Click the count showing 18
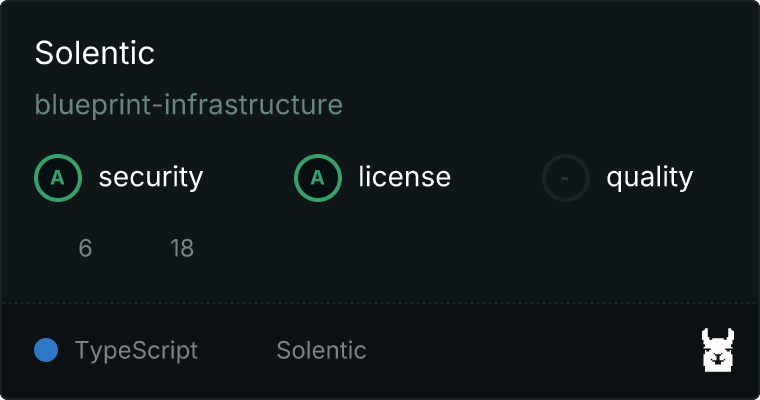The image size is (760, 400). (x=181, y=248)
